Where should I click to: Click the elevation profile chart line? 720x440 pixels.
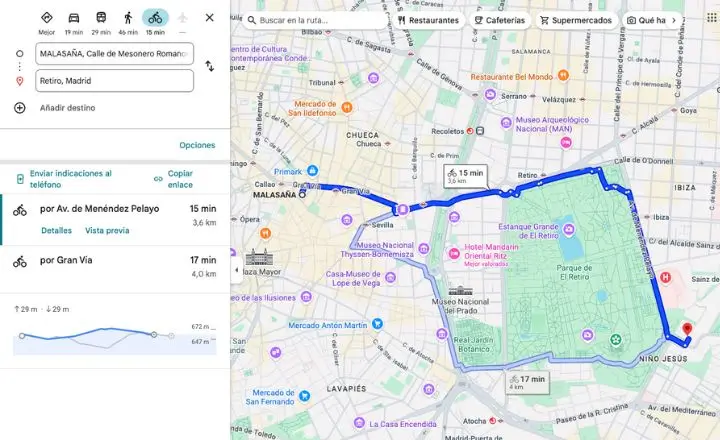tap(87, 334)
